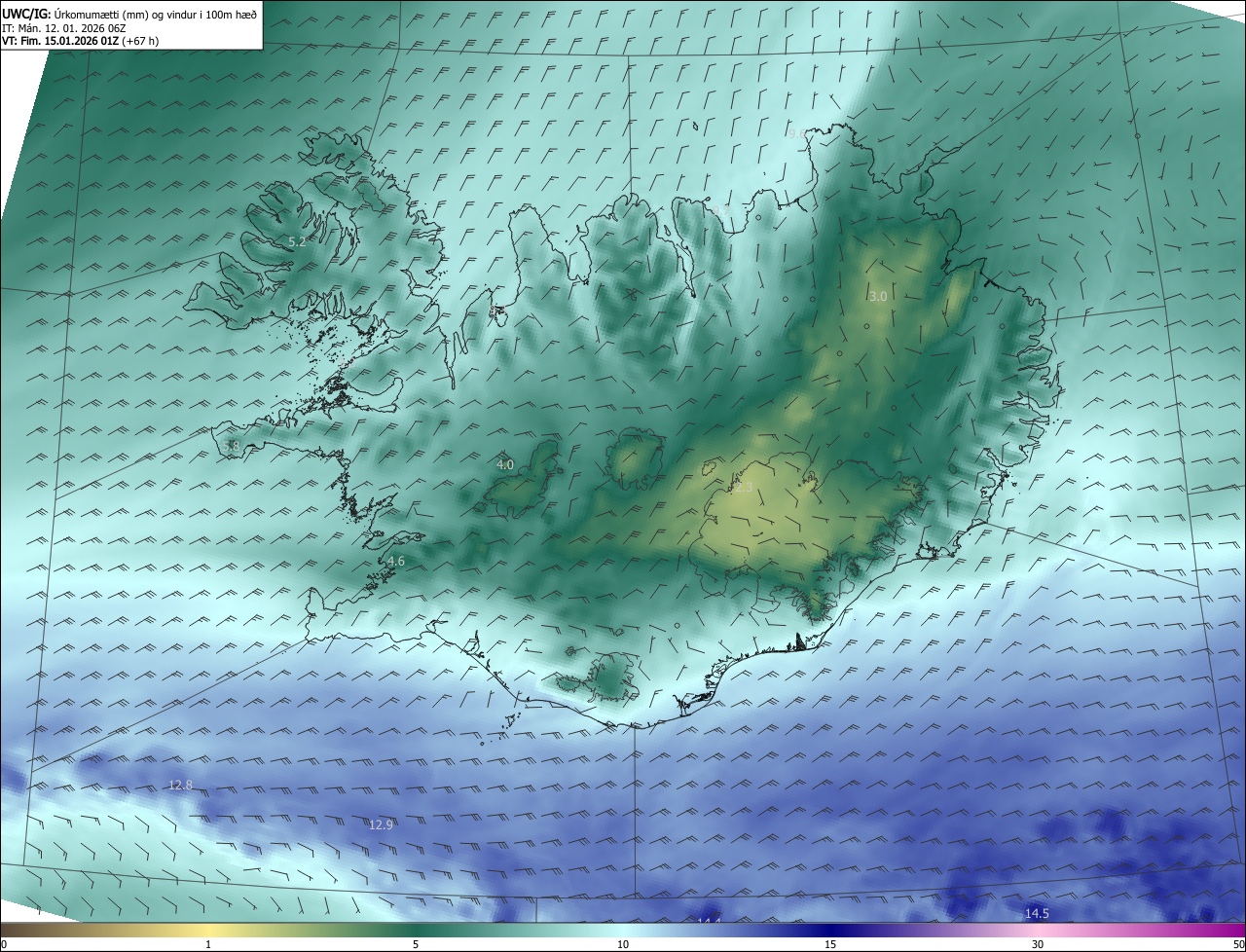Click the 4.0 value label on the map

505,465
